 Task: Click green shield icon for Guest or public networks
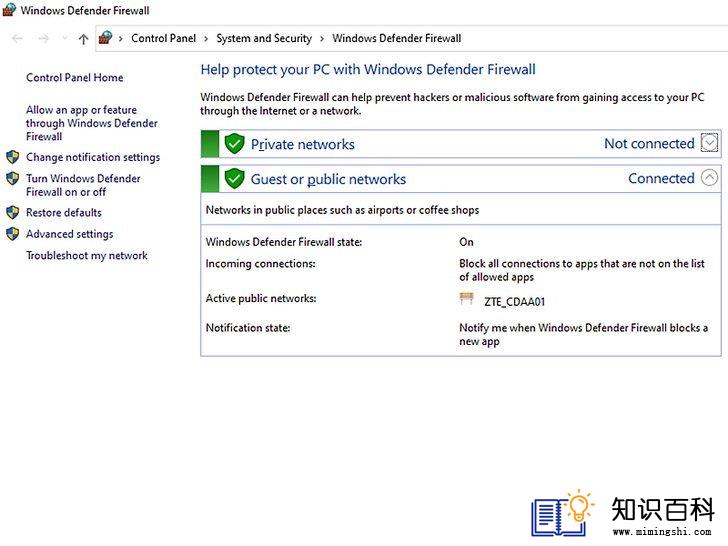click(x=234, y=179)
